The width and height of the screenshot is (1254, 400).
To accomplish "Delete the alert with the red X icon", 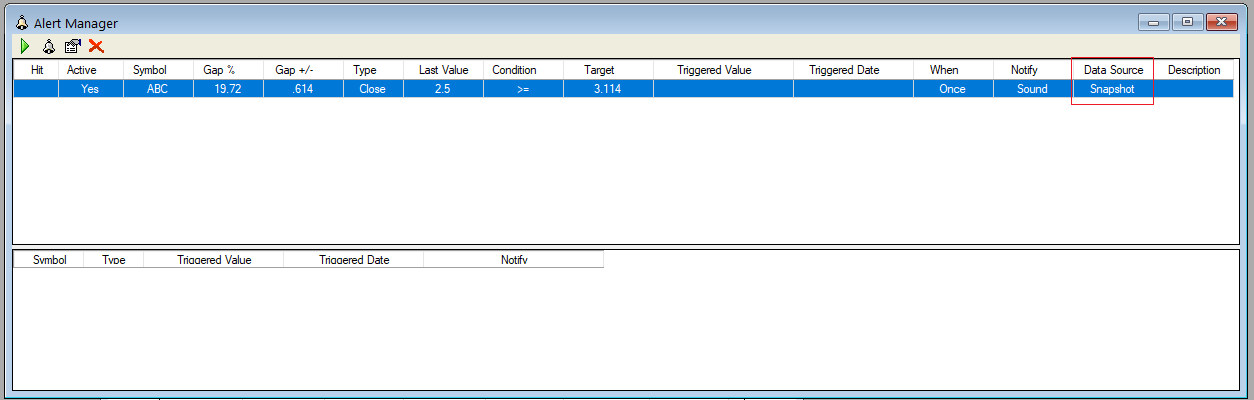I will click(96, 46).
